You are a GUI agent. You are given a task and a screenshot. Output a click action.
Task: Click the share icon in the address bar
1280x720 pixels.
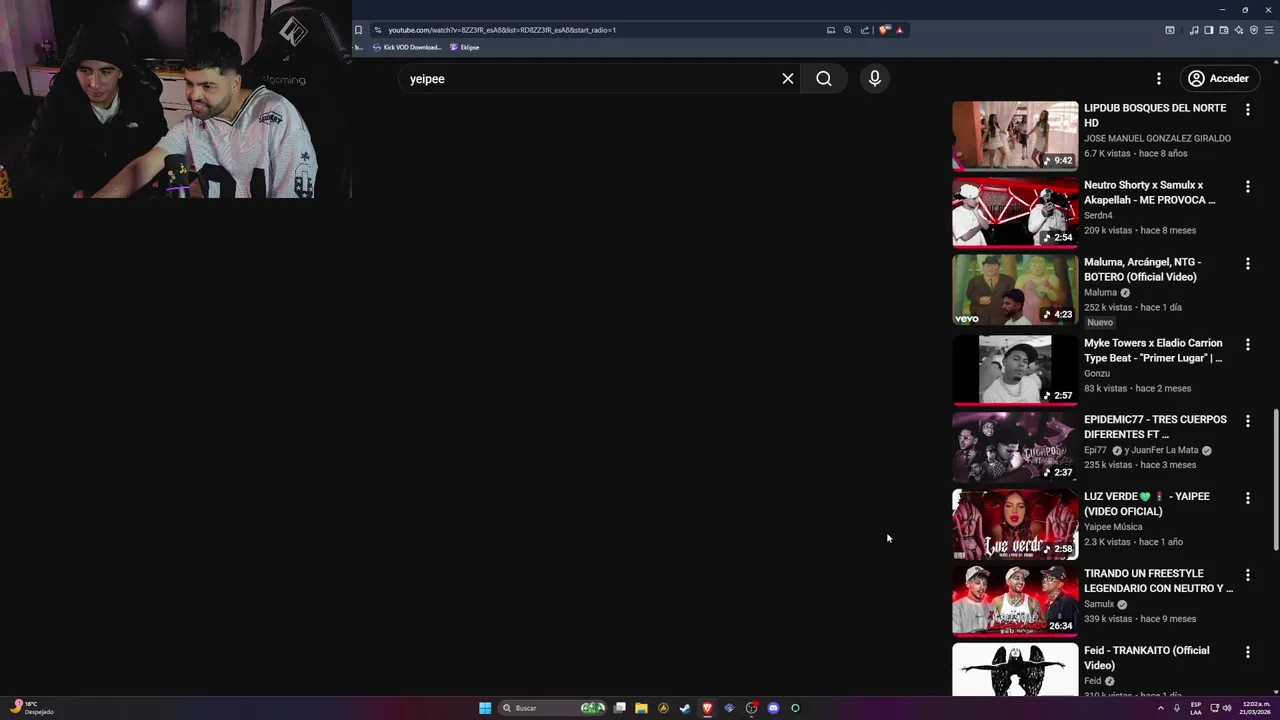tap(865, 30)
